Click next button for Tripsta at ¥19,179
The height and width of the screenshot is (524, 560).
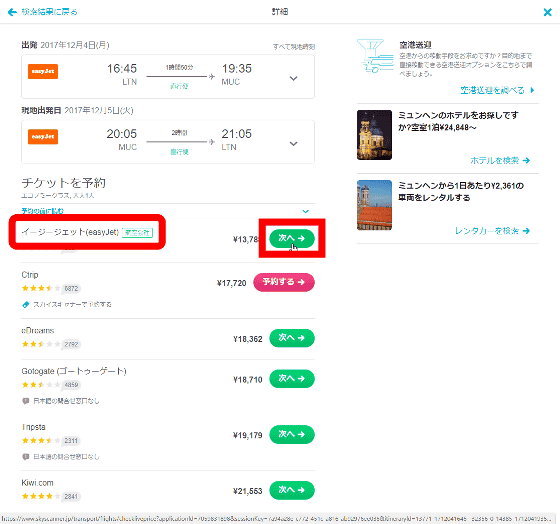click(x=292, y=434)
